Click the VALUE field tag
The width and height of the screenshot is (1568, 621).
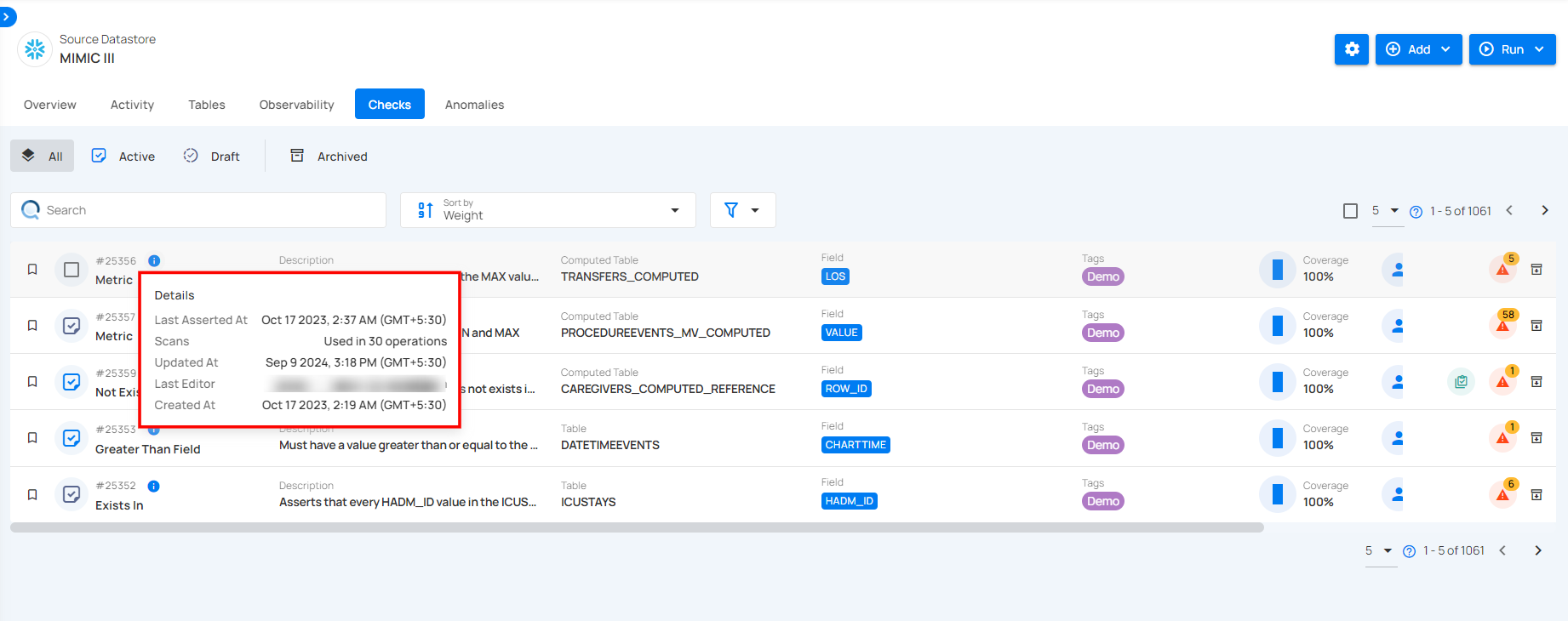click(x=841, y=333)
